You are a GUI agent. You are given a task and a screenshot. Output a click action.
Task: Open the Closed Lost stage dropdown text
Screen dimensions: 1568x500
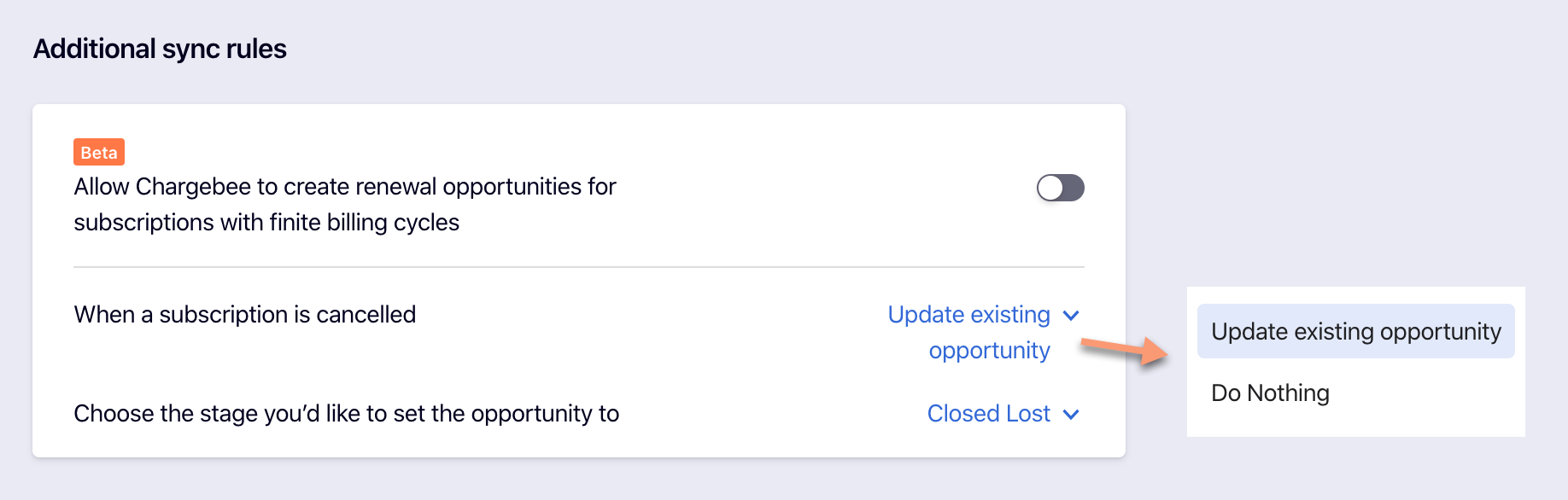[x=988, y=414]
